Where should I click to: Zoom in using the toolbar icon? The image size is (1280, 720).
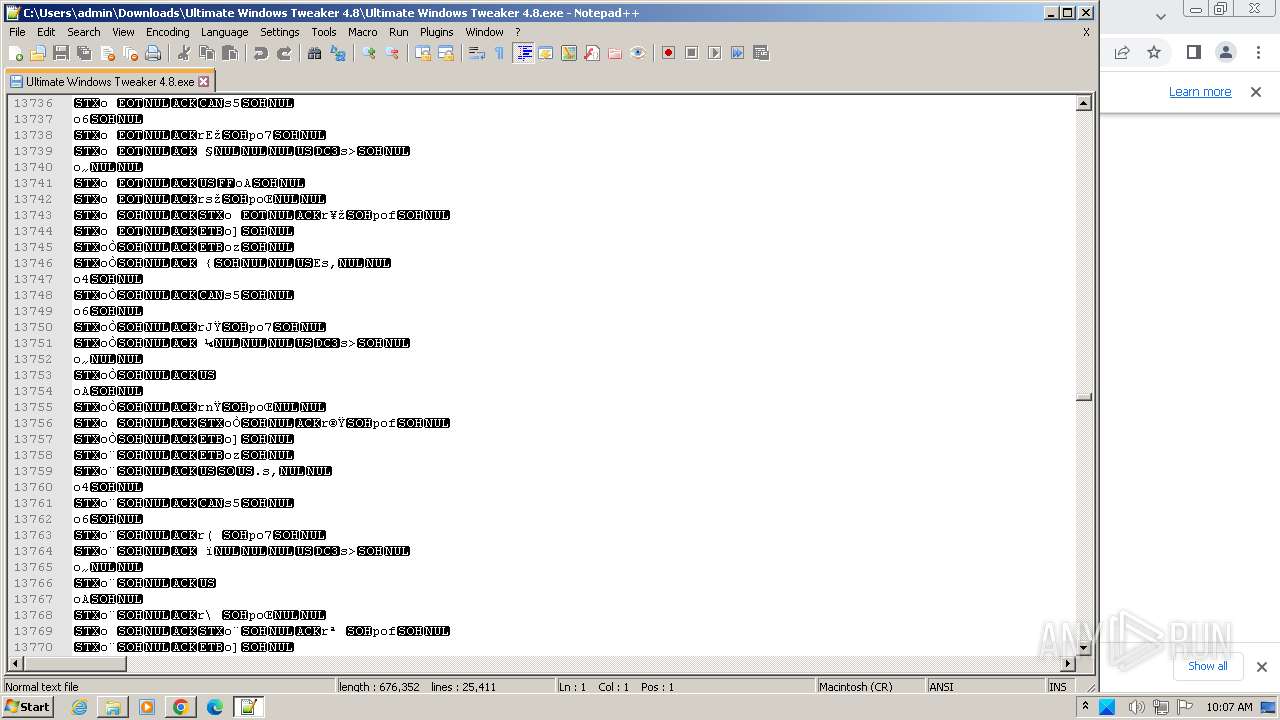[x=369, y=53]
